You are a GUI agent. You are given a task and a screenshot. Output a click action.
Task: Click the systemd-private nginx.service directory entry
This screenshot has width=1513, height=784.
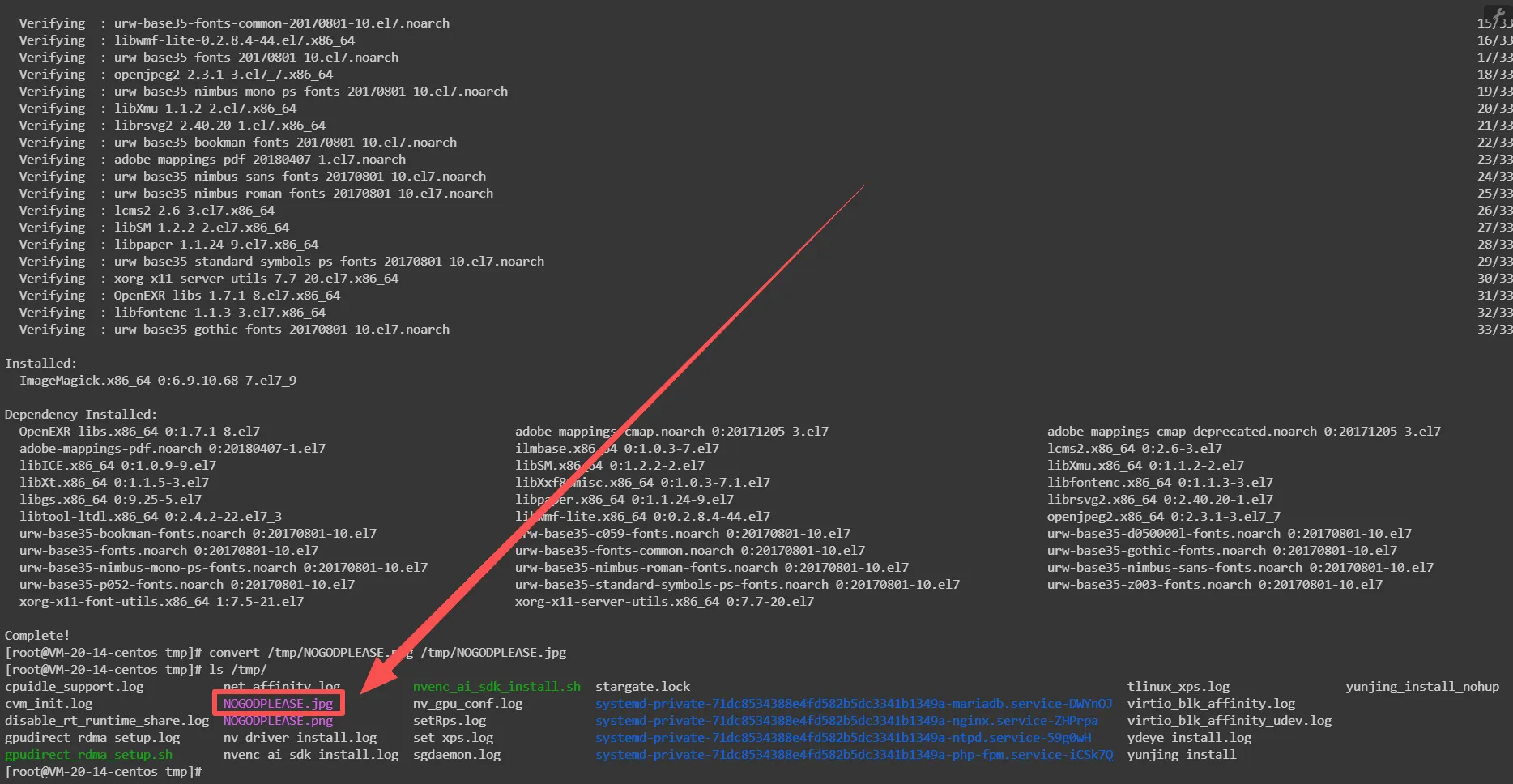click(846, 721)
